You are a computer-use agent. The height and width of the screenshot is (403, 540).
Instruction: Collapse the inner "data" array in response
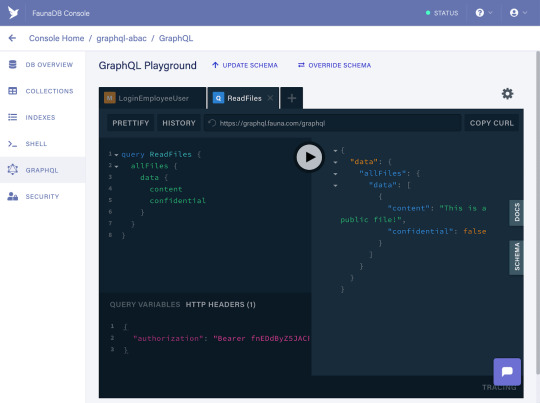click(x=335, y=186)
